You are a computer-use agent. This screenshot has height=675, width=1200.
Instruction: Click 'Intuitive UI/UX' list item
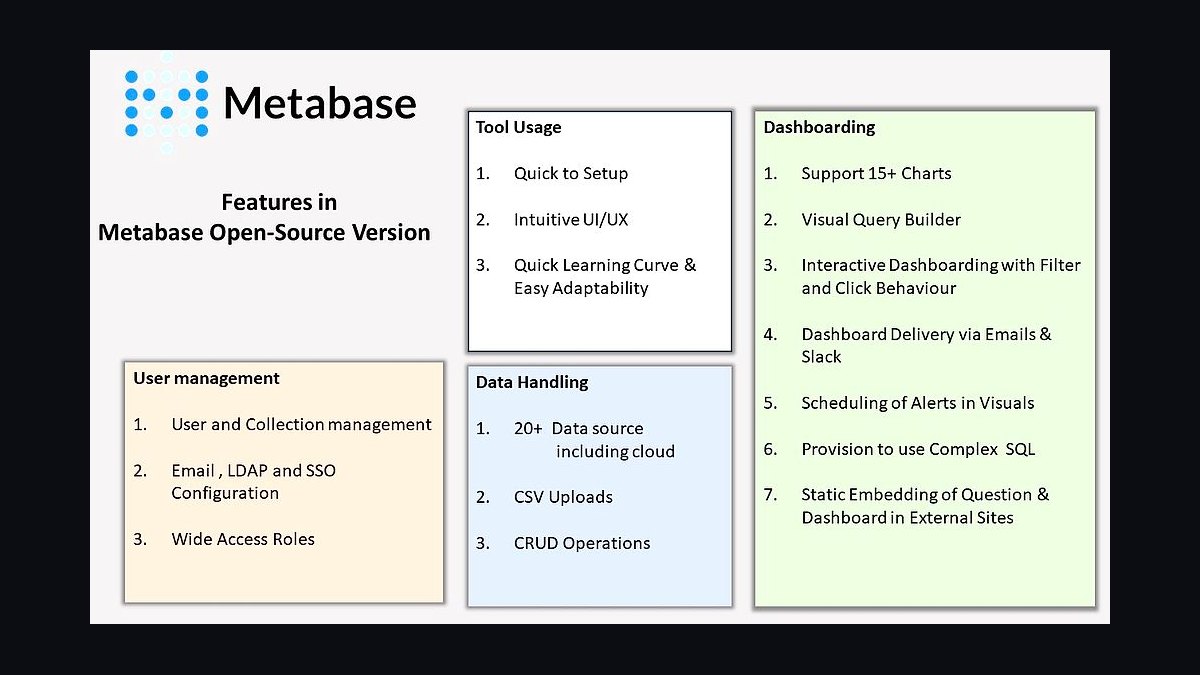tap(571, 219)
